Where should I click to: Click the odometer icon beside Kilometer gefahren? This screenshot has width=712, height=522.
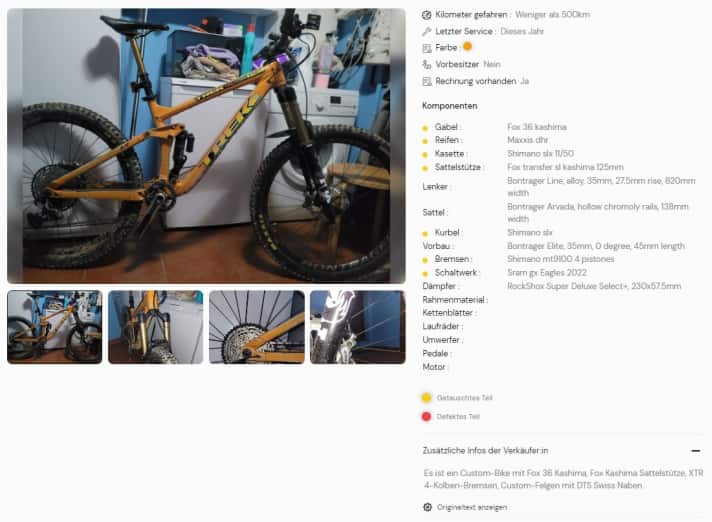tap(426, 15)
